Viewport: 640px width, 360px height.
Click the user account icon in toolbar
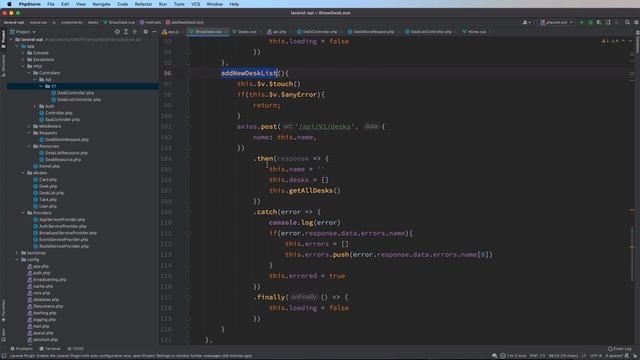click(526, 22)
